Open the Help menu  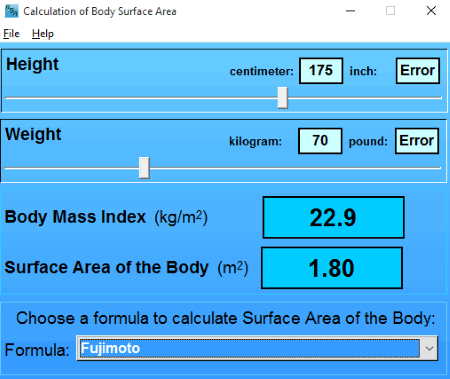(x=43, y=34)
